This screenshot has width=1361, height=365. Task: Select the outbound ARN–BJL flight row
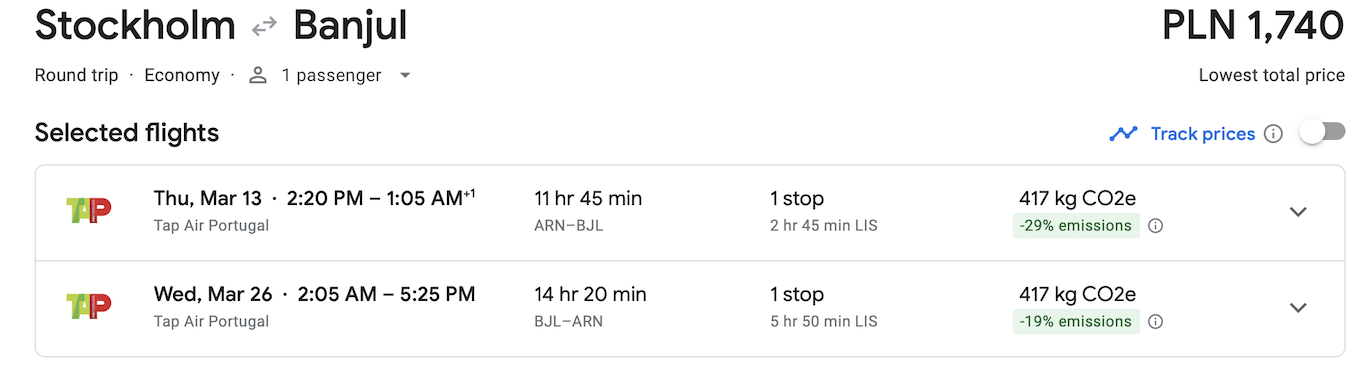point(690,213)
